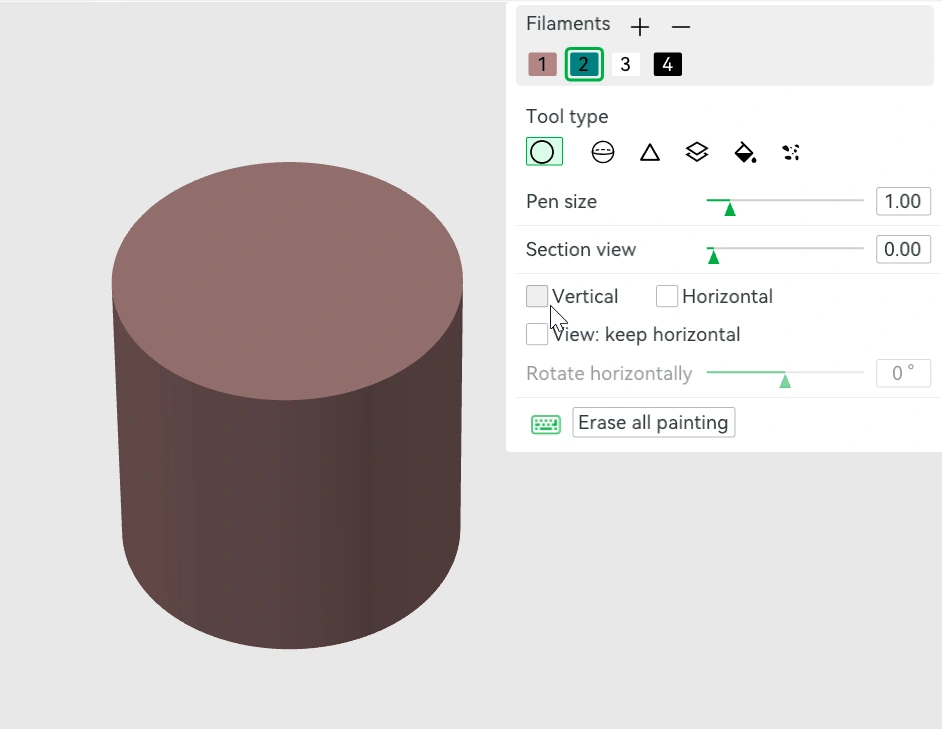Remove a filament with the minus icon
The height and width of the screenshot is (729, 942).
pos(681,27)
